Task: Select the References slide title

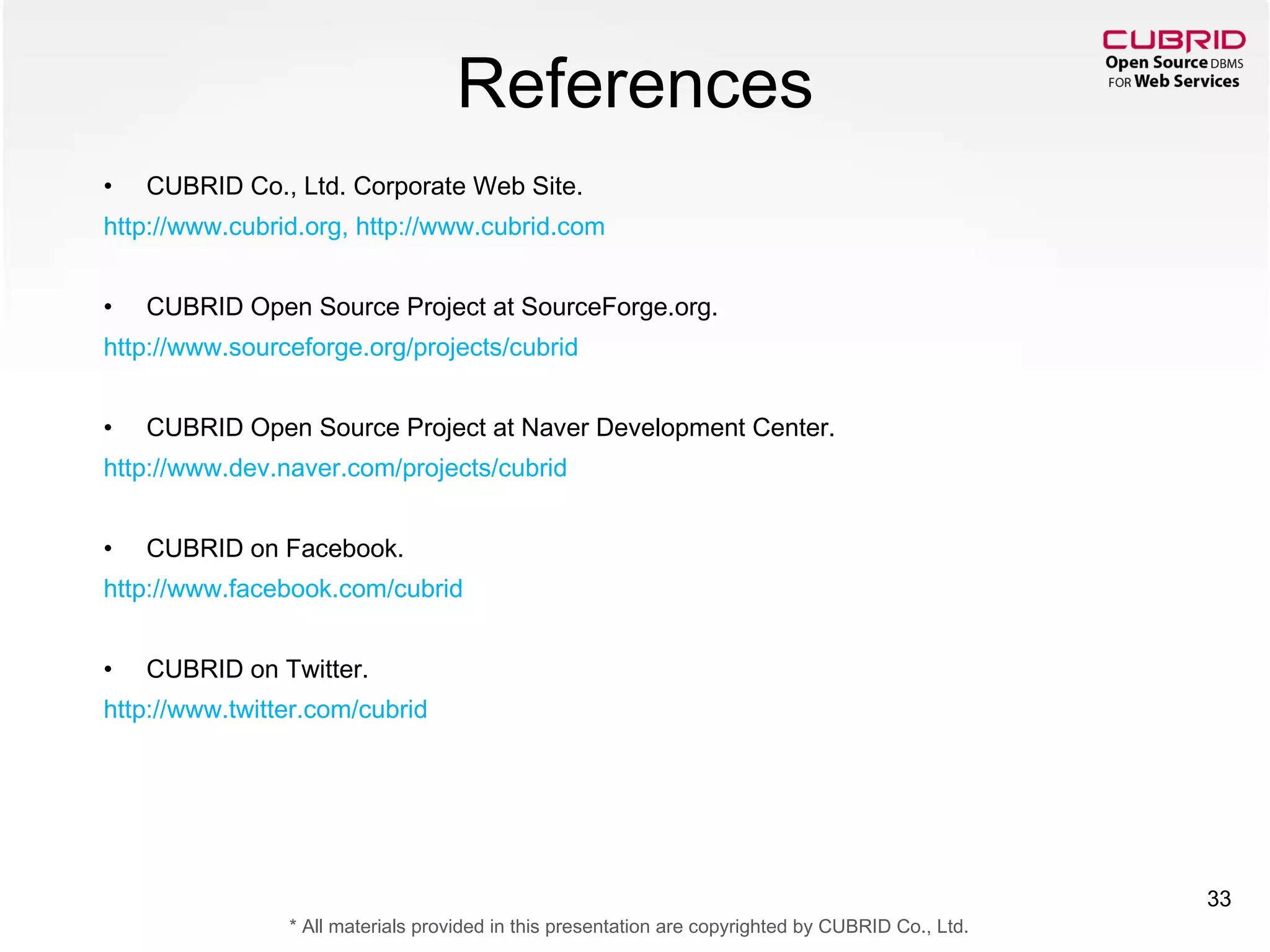Action: pos(634,83)
